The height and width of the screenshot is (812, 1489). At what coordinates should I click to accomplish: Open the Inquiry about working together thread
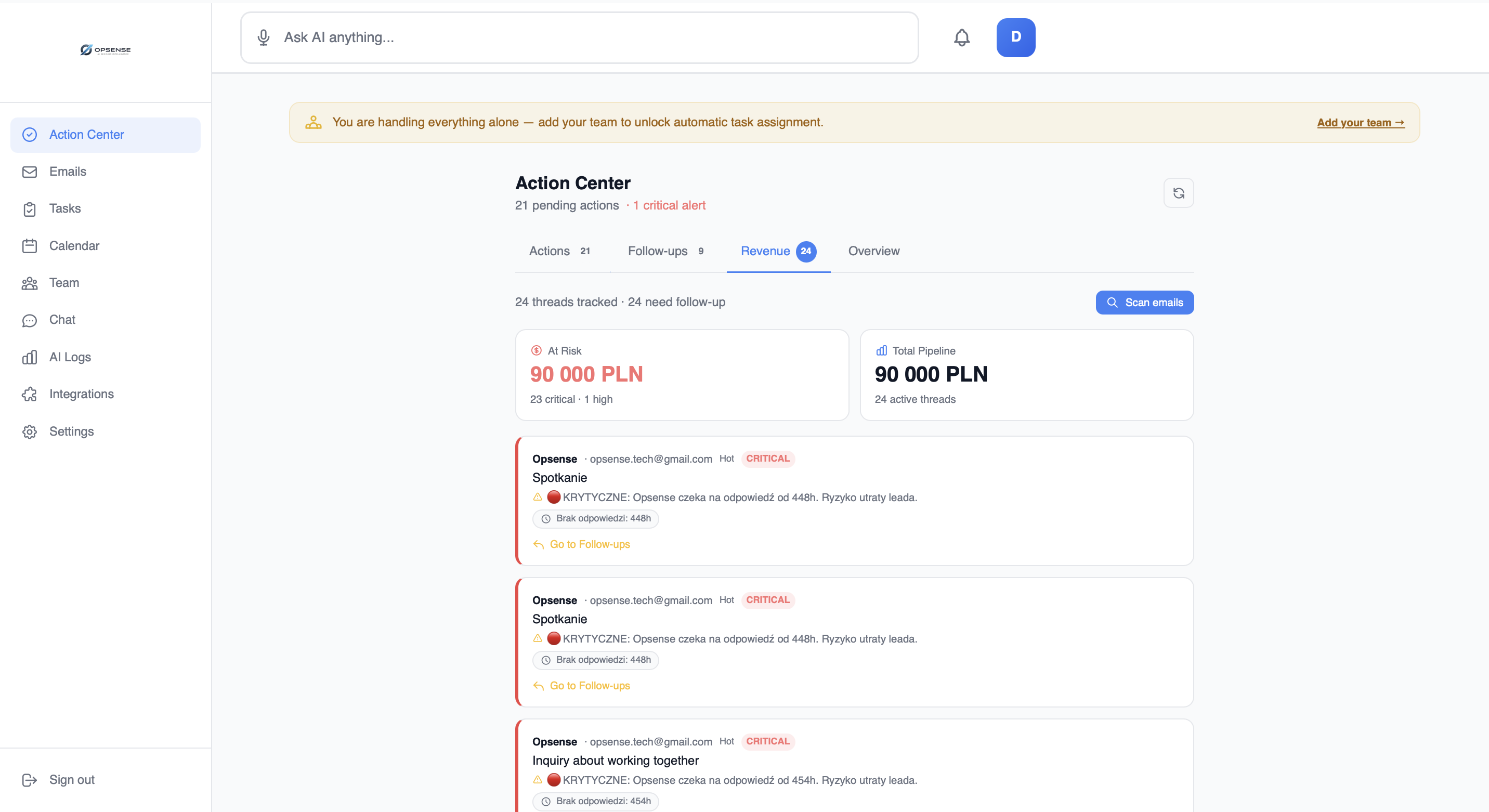click(x=615, y=761)
